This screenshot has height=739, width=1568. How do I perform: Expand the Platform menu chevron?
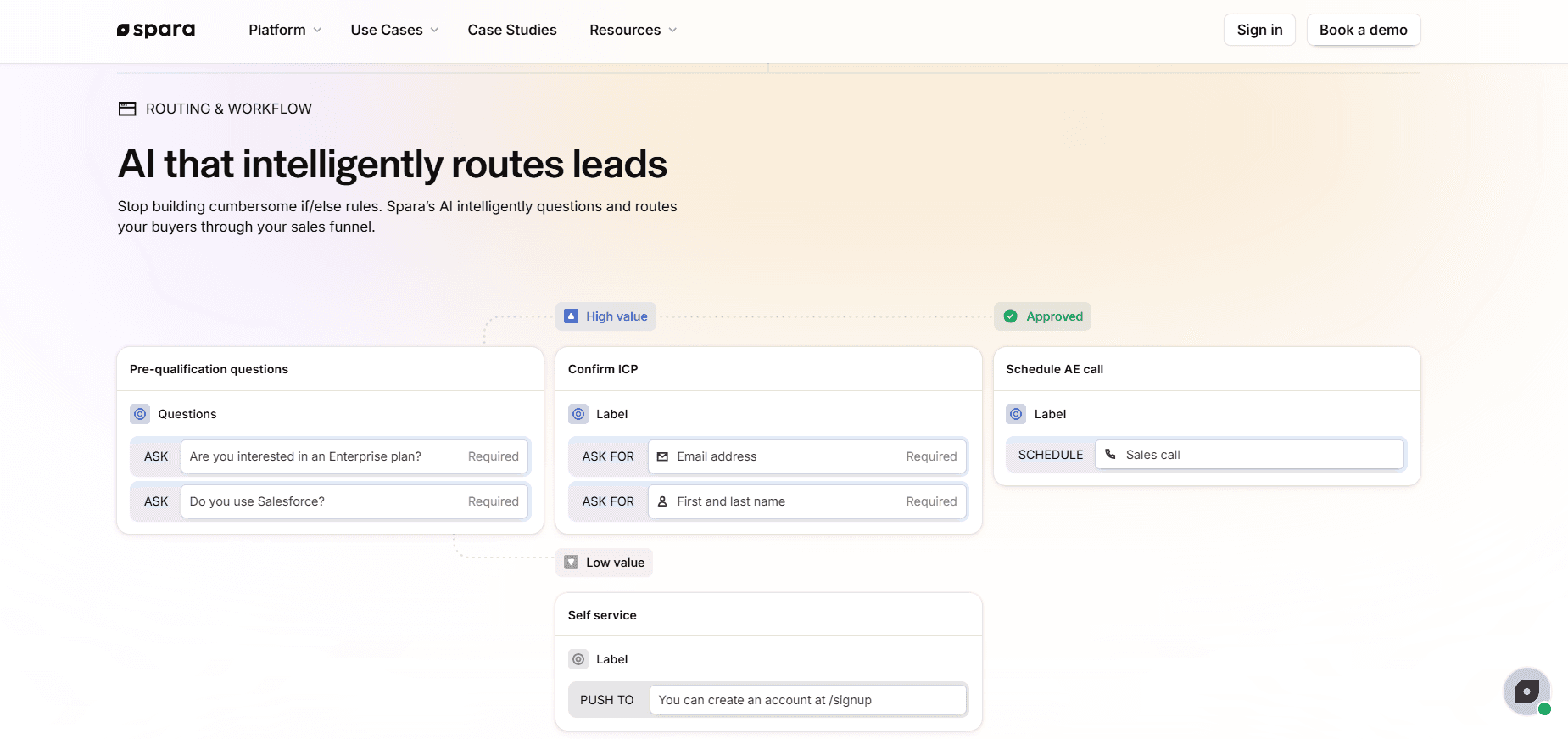tap(317, 30)
